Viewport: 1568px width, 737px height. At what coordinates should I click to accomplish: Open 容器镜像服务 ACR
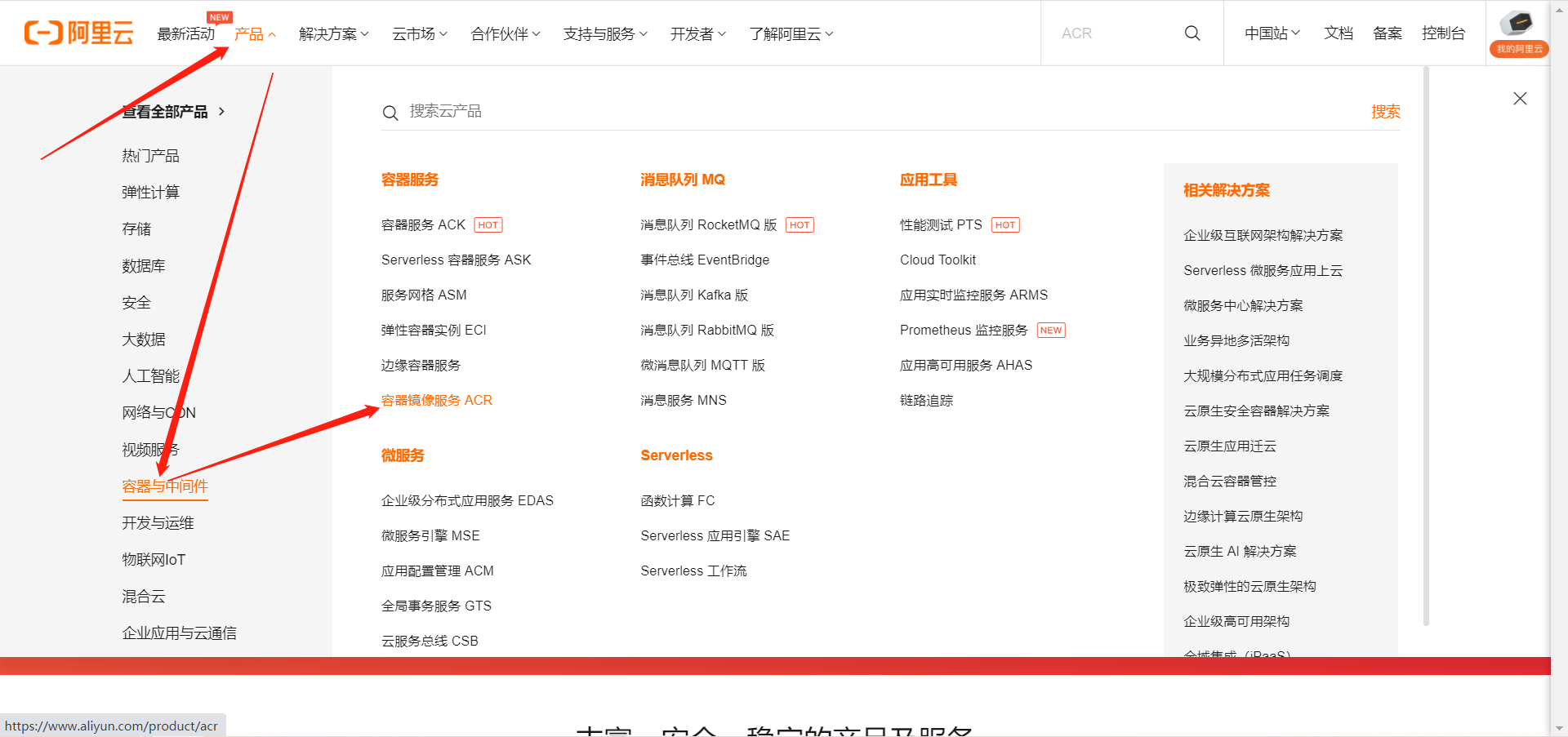click(x=437, y=401)
